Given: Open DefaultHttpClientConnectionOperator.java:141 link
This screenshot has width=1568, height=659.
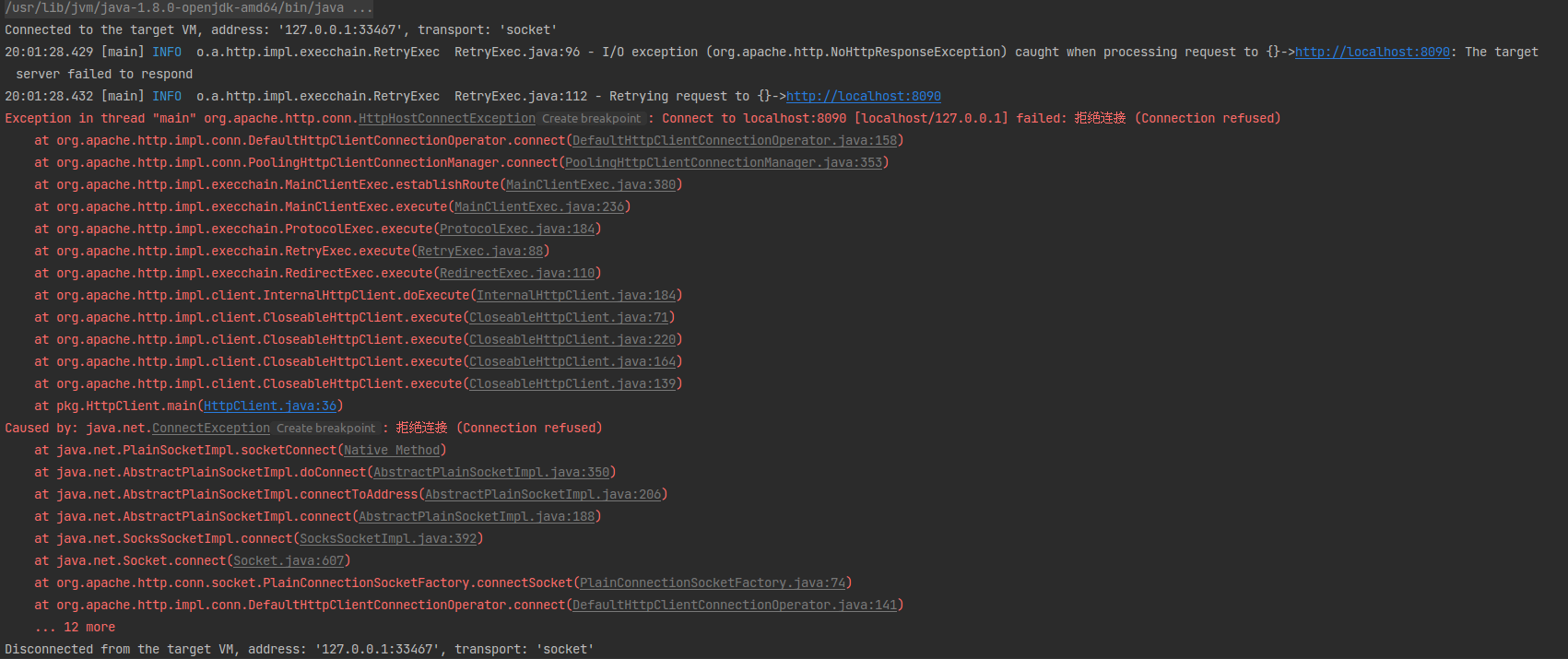Looking at the screenshot, I should tap(735, 605).
